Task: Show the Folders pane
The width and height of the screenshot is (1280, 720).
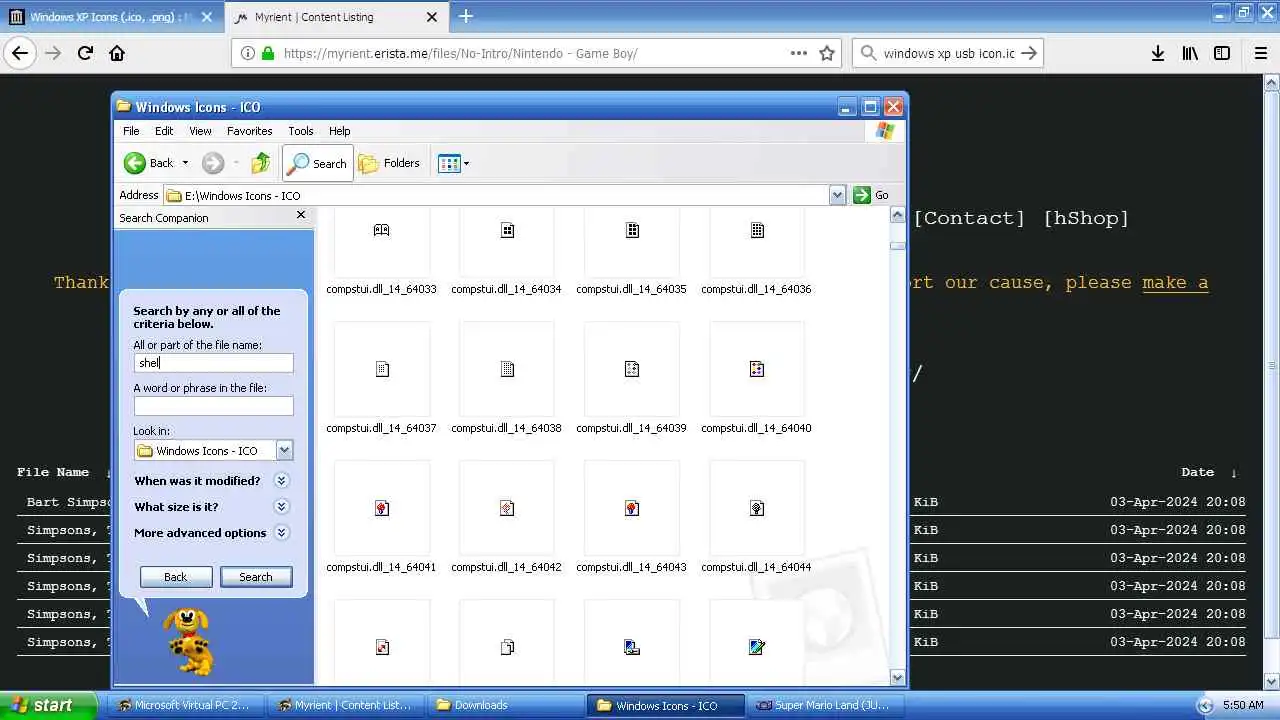Action: coord(390,163)
